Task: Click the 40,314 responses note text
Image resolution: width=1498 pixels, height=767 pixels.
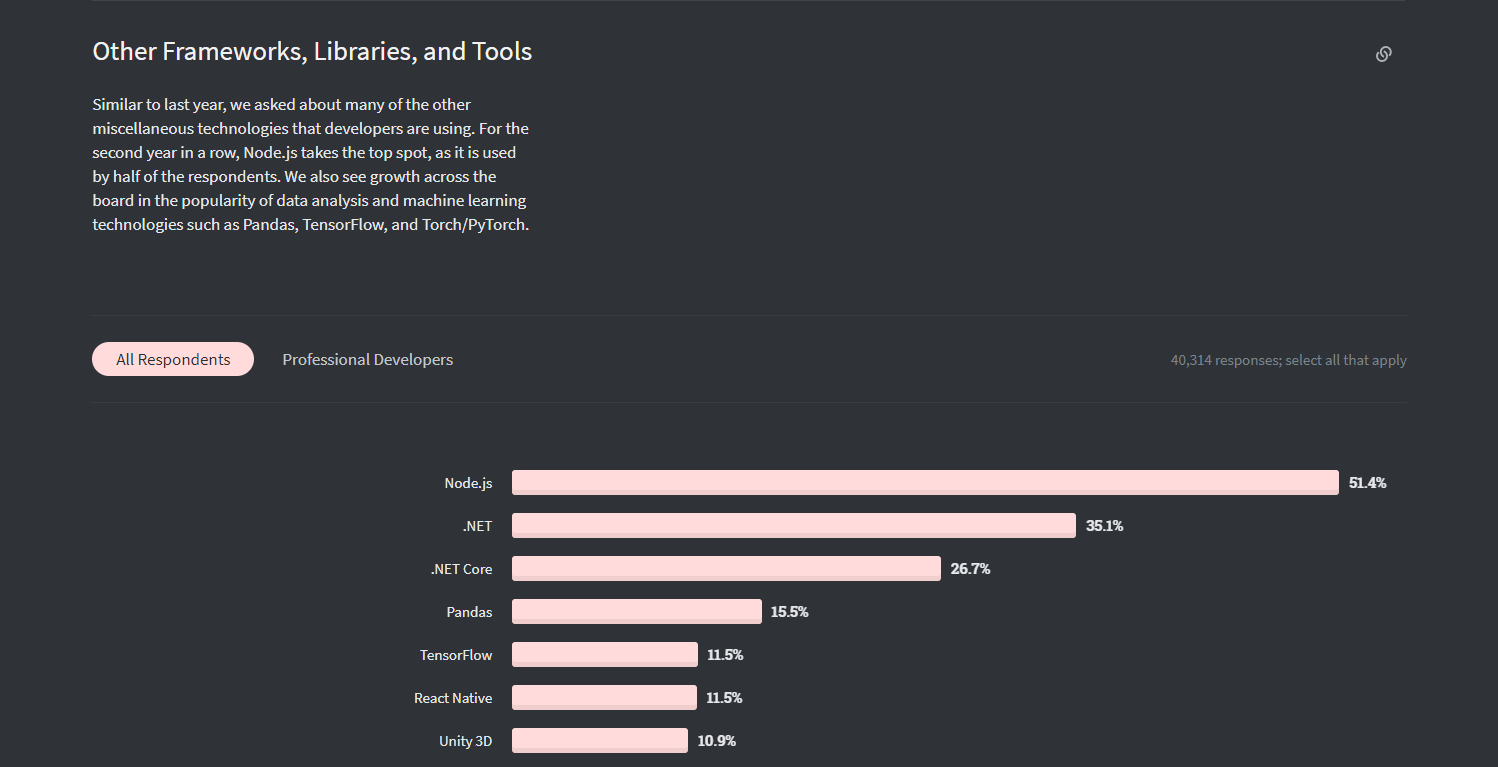Action: pyautogui.click(x=1288, y=360)
